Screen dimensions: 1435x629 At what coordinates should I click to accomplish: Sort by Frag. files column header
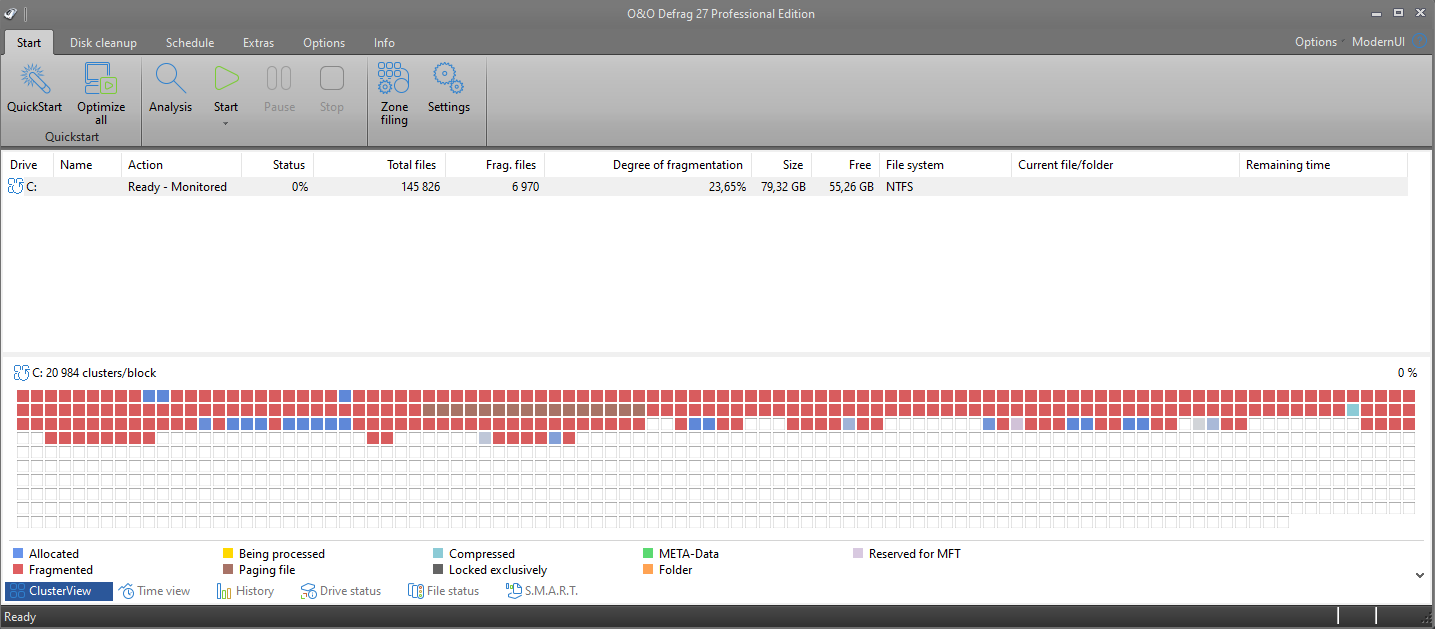[494, 165]
